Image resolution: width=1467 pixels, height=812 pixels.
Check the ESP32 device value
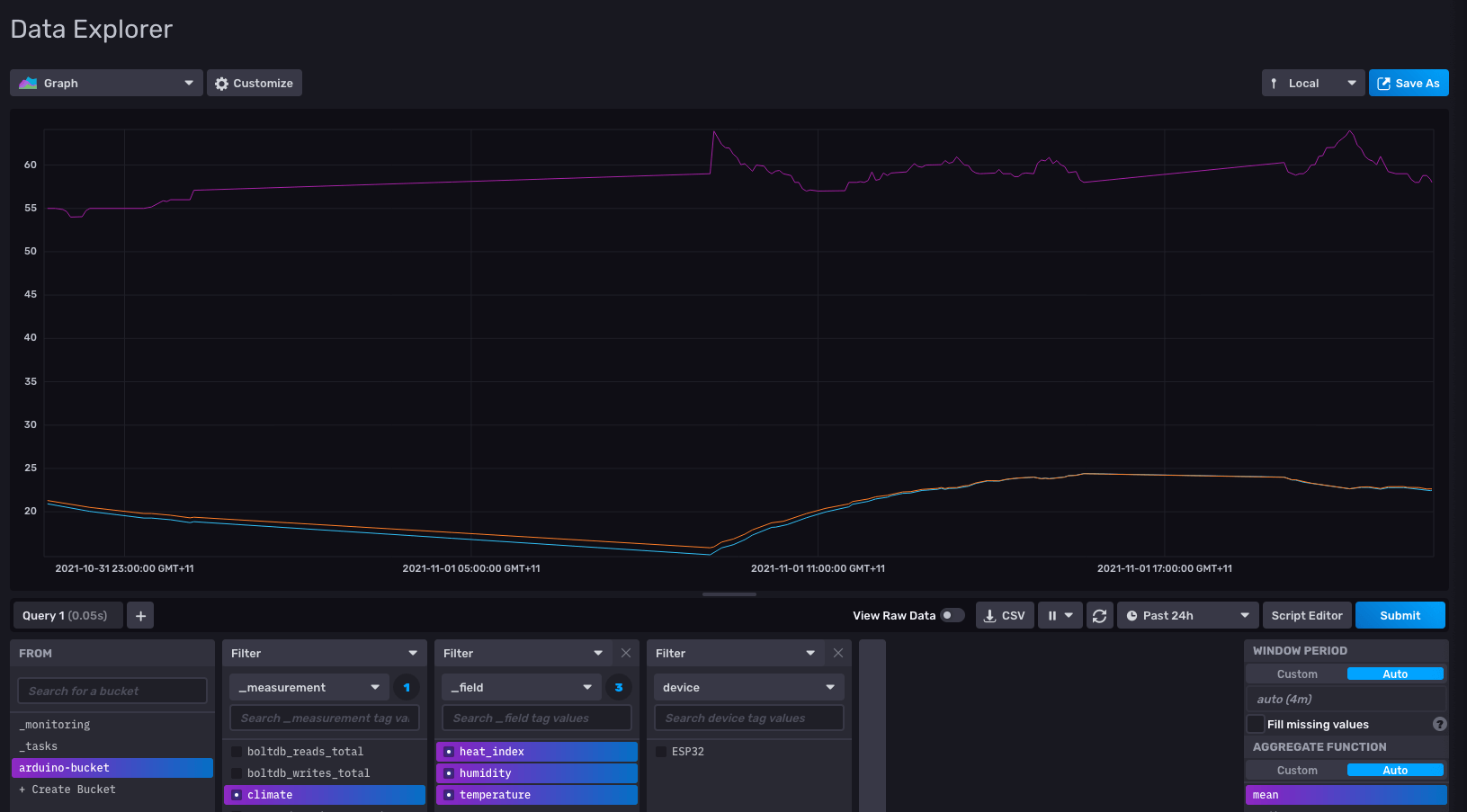click(x=749, y=752)
